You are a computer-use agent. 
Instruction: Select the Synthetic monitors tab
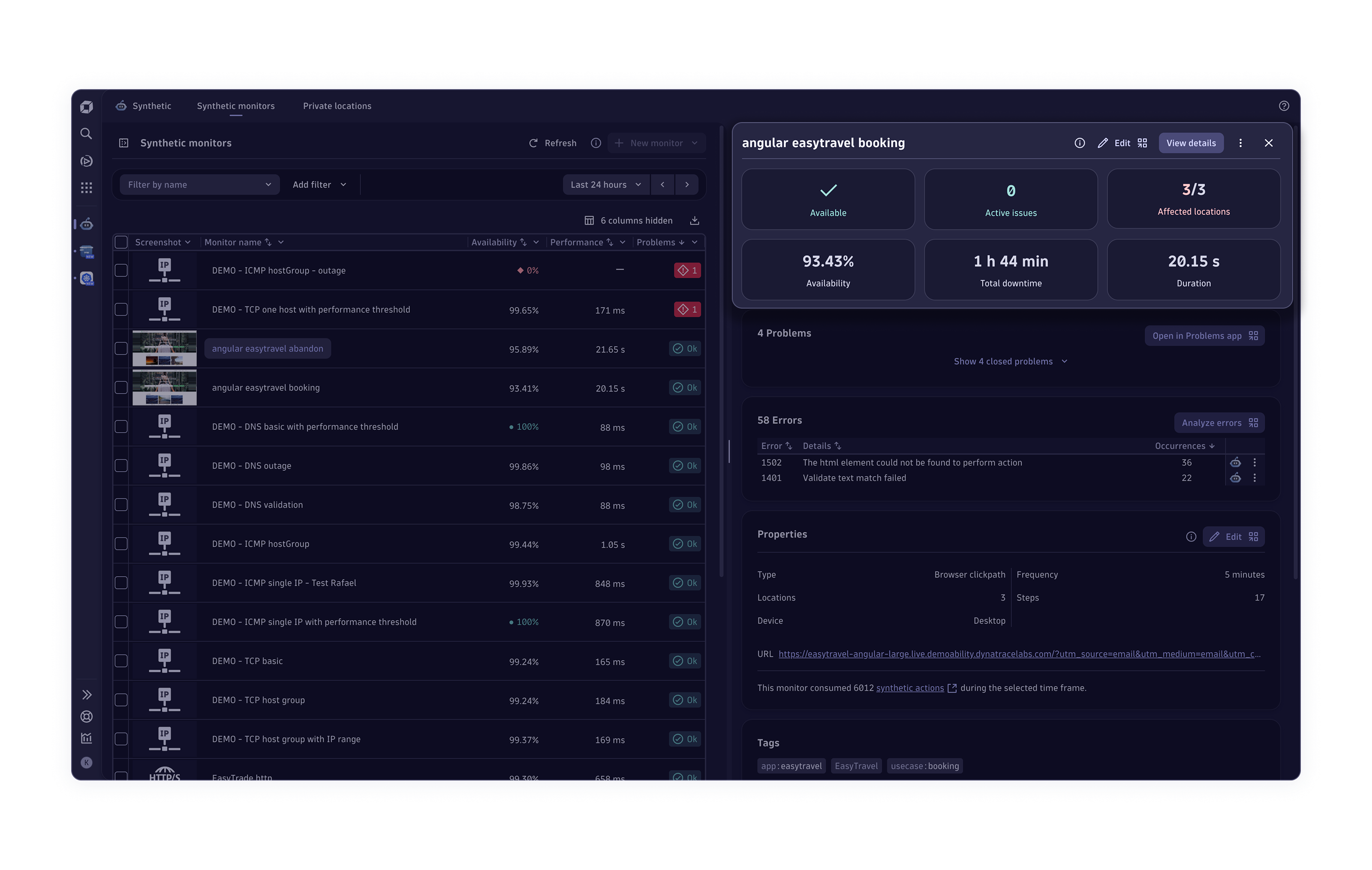point(235,106)
